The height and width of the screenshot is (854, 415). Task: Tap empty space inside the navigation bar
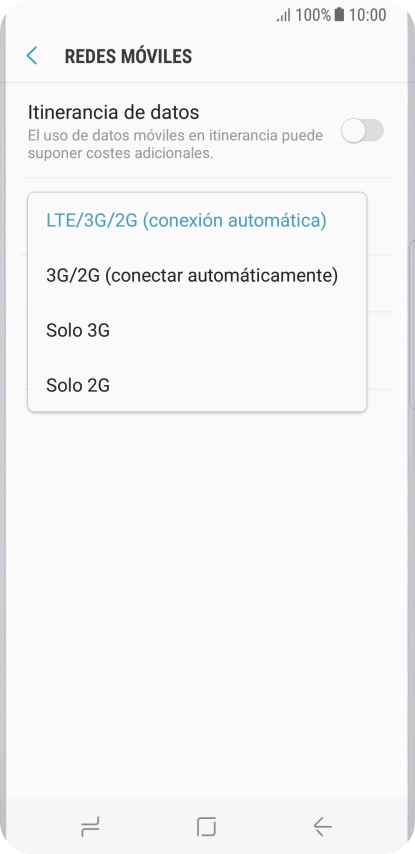click(x=148, y=827)
